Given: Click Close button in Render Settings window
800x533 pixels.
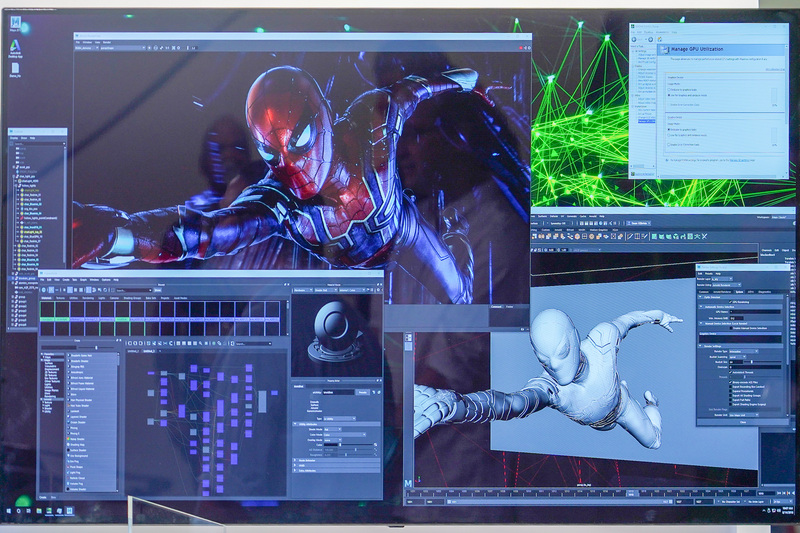Looking at the screenshot, I should click(x=743, y=422).
